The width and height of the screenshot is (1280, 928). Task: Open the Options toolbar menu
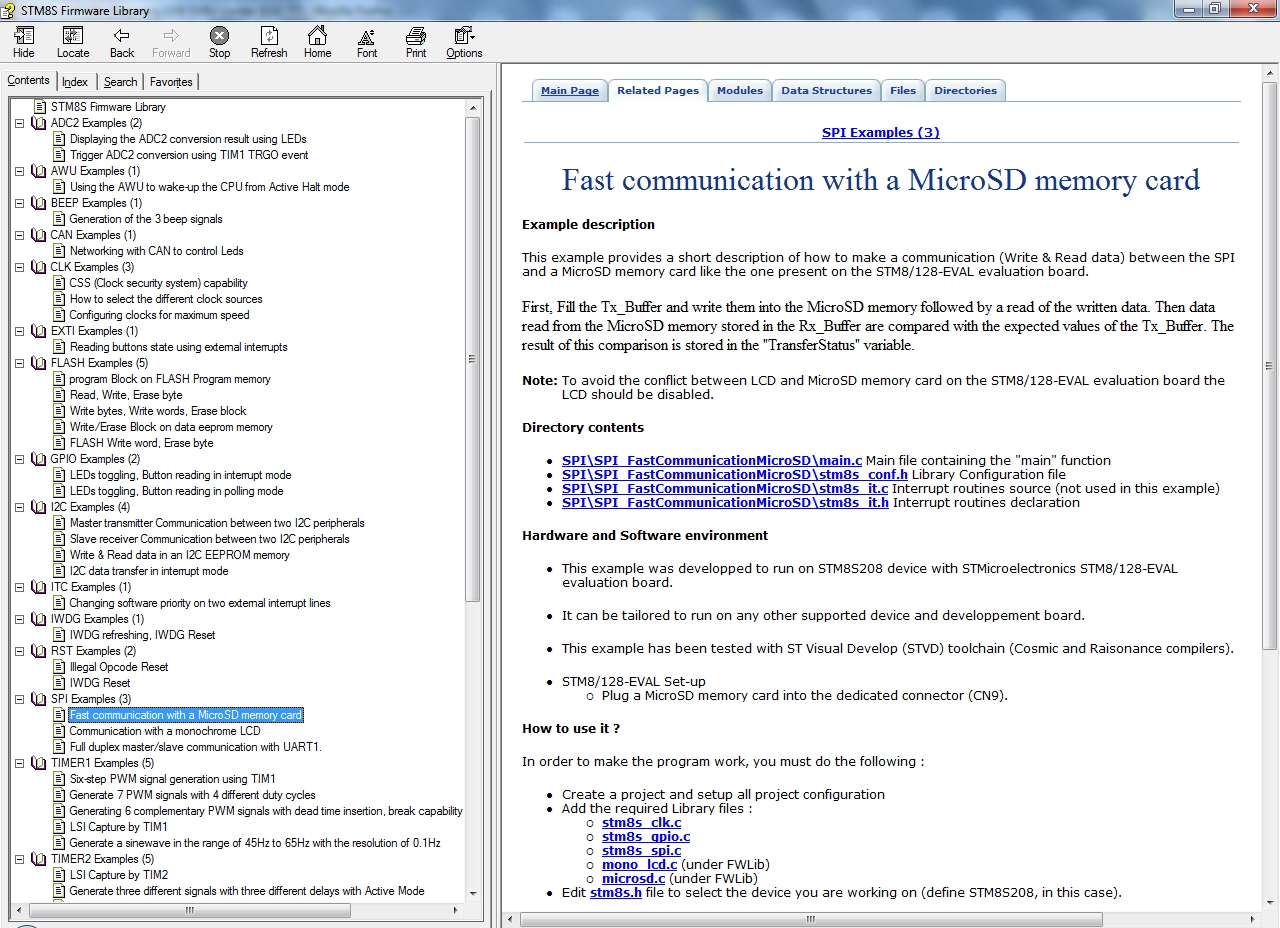tap(464, 42)
